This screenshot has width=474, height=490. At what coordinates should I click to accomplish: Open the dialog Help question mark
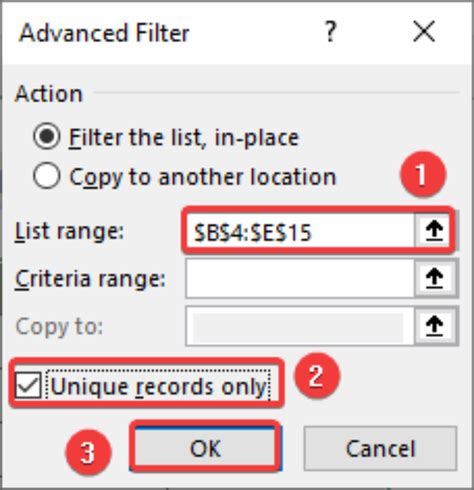[x=330, y=32]
